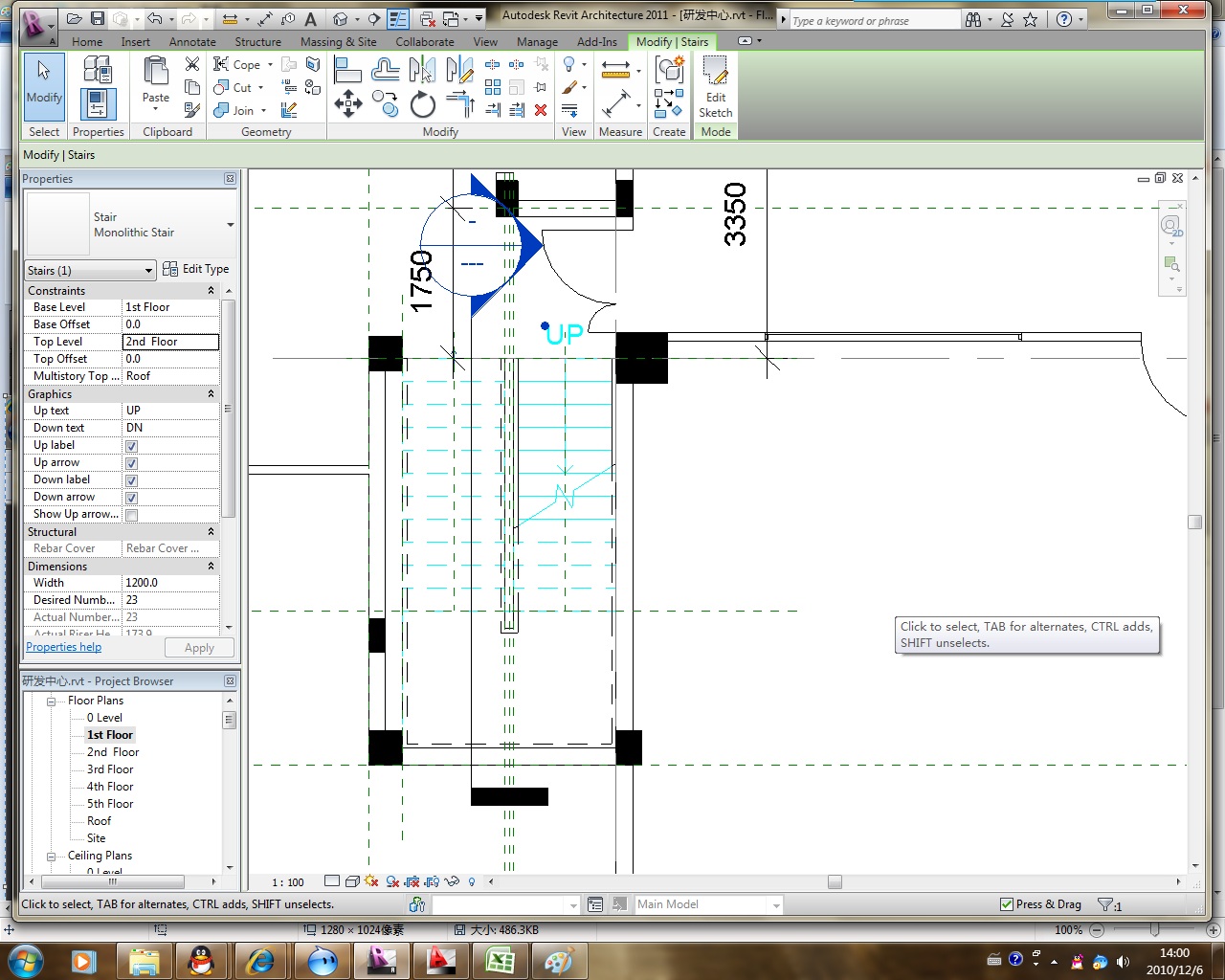
Task: Click the Align tool icon
Action: pos(347,70)
